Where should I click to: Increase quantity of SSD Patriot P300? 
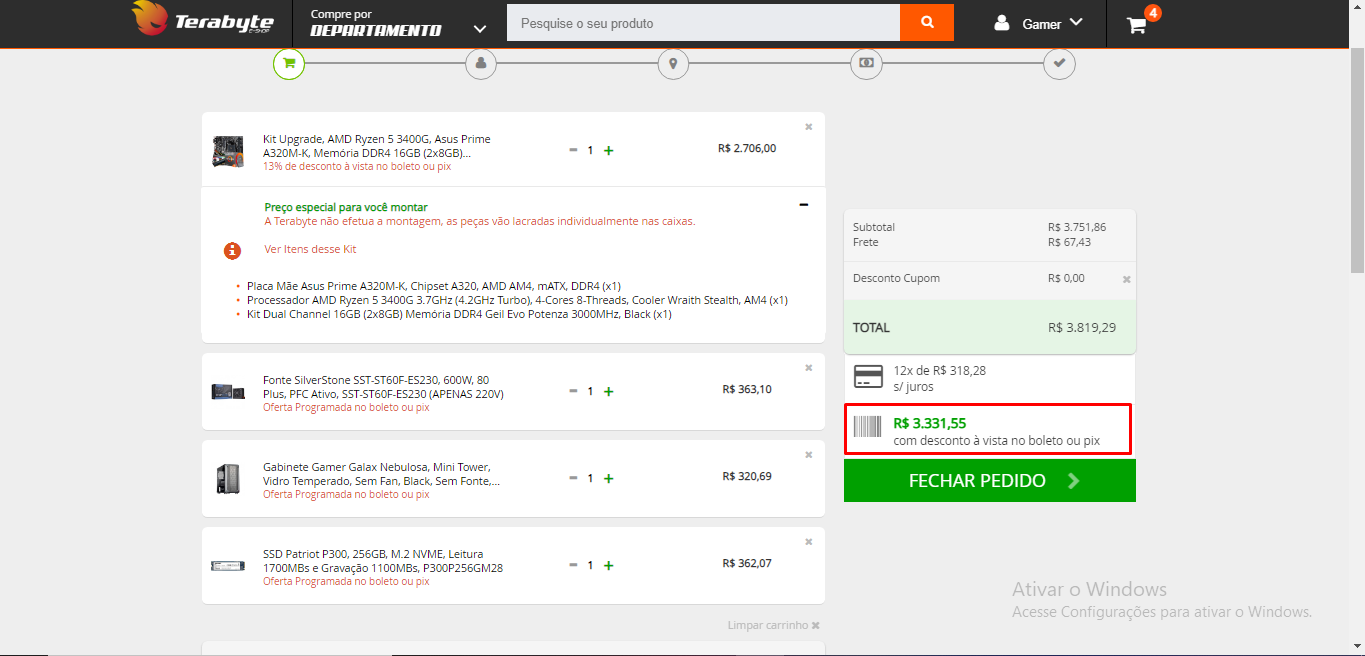[609, 565]
